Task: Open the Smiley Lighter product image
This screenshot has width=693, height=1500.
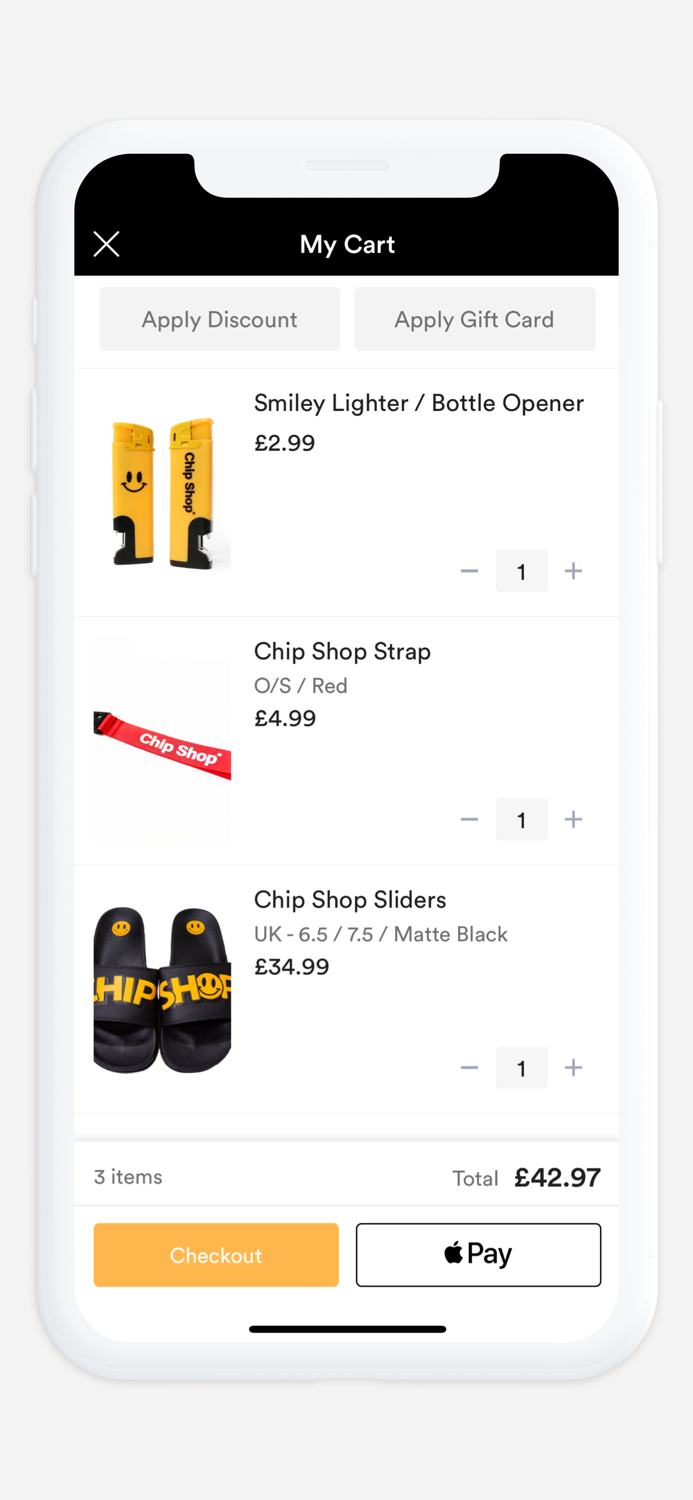Action: click(162, 490)
